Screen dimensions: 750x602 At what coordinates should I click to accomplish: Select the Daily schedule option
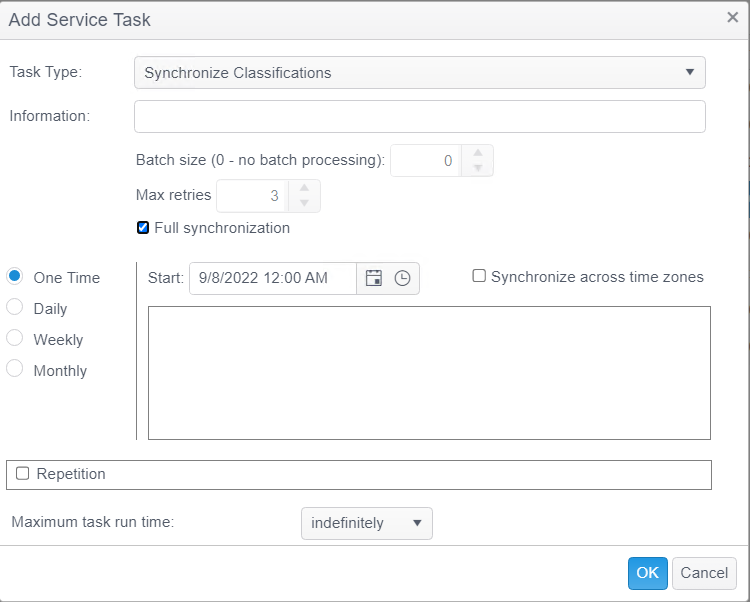[x=15, y=308]
